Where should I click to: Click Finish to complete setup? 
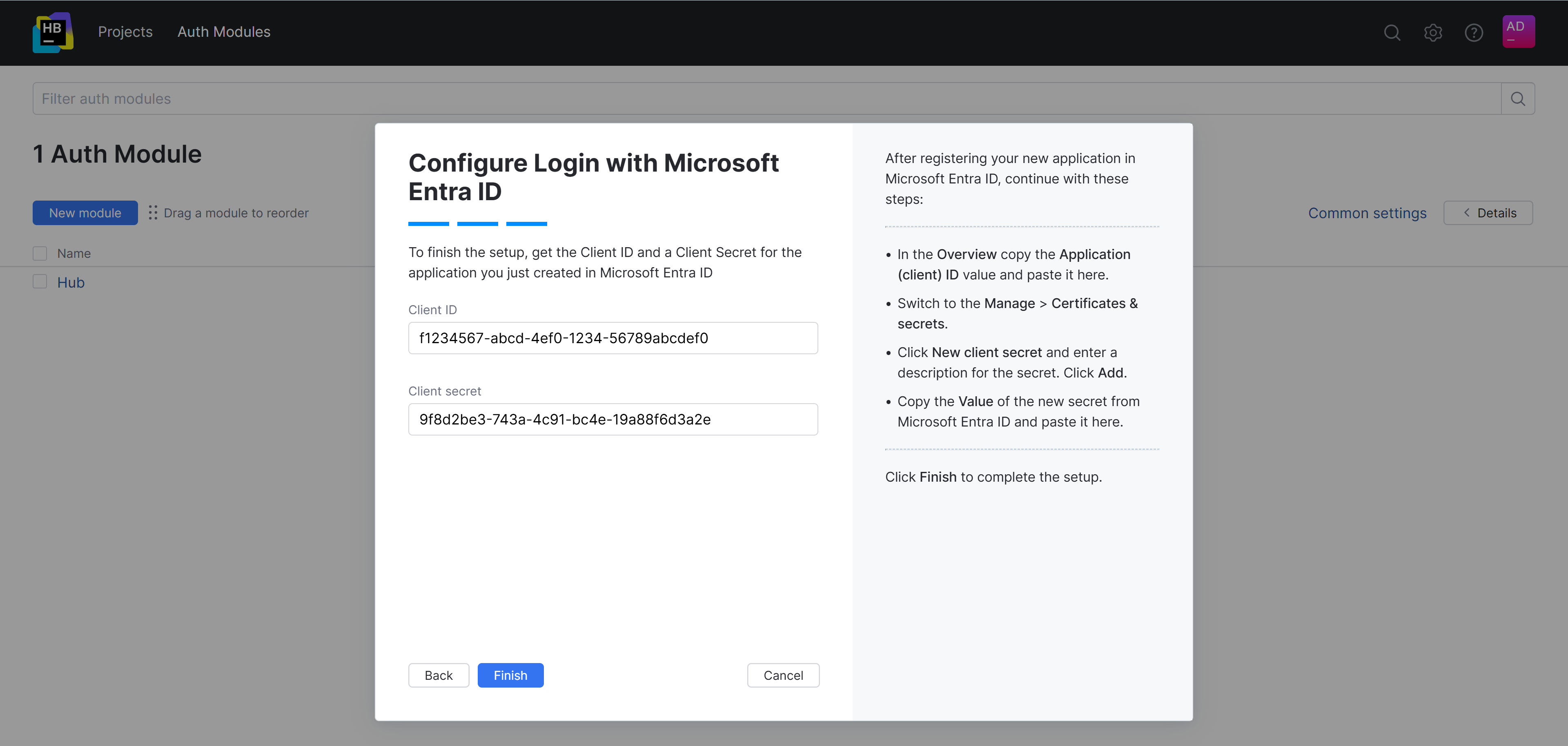click(x=510, y=675)
